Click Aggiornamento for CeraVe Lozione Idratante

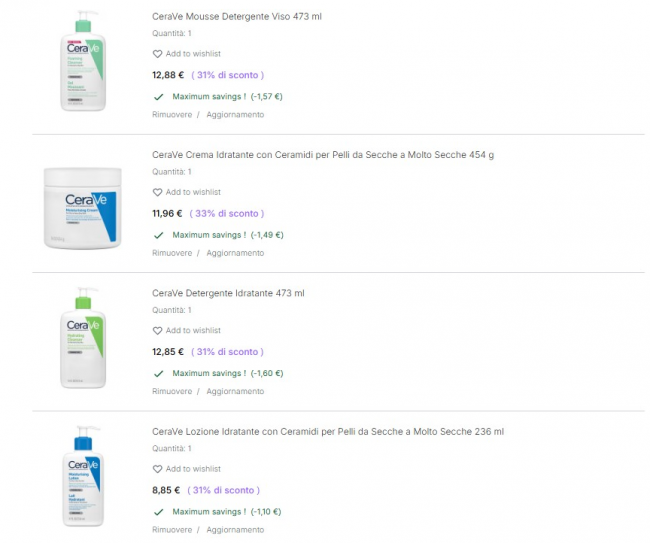(x=235, y=530)
